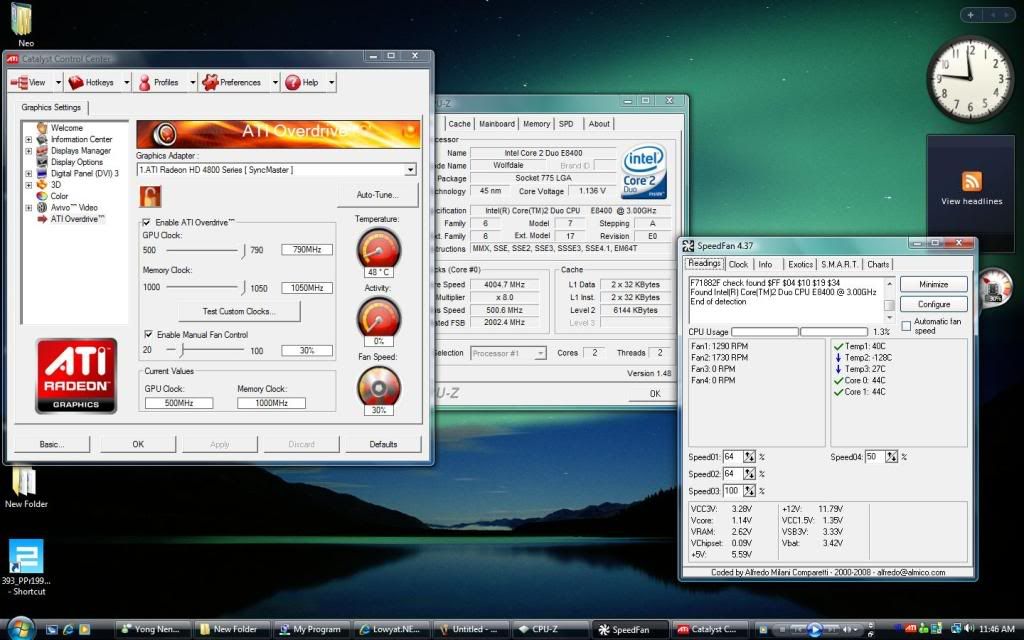Open the Profiles toolbar icon

(145, 82)
